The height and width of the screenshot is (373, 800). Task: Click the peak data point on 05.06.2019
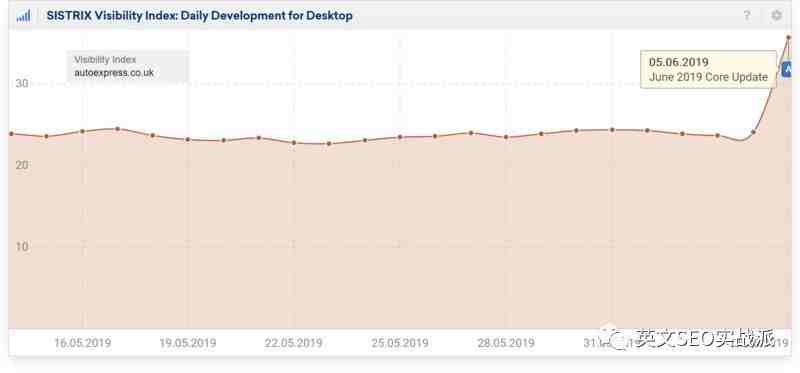(x=788, y=37)
